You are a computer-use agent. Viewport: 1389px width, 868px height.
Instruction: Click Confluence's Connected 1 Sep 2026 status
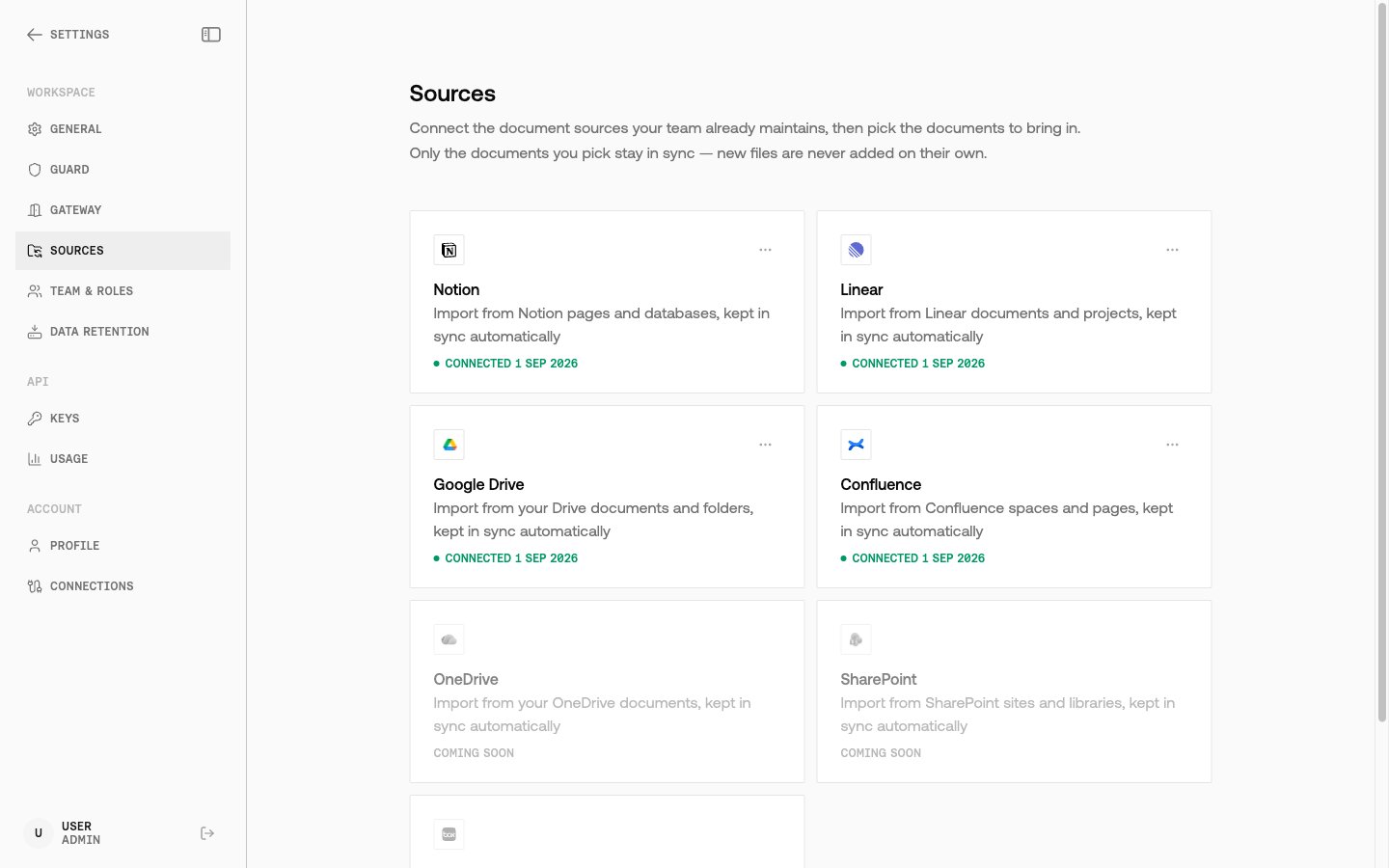tap(912, 558)
